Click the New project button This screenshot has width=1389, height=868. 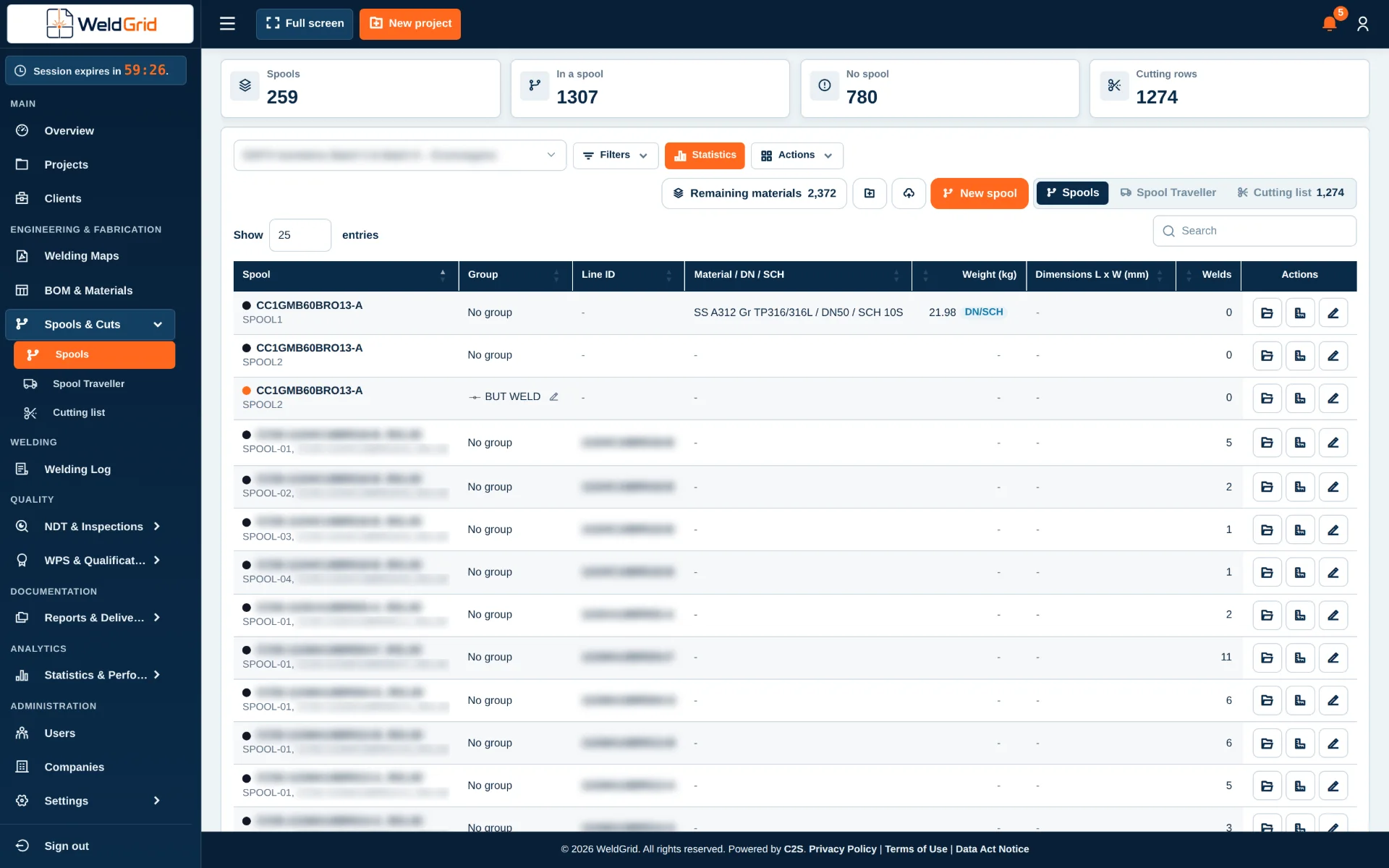point(410,24)
